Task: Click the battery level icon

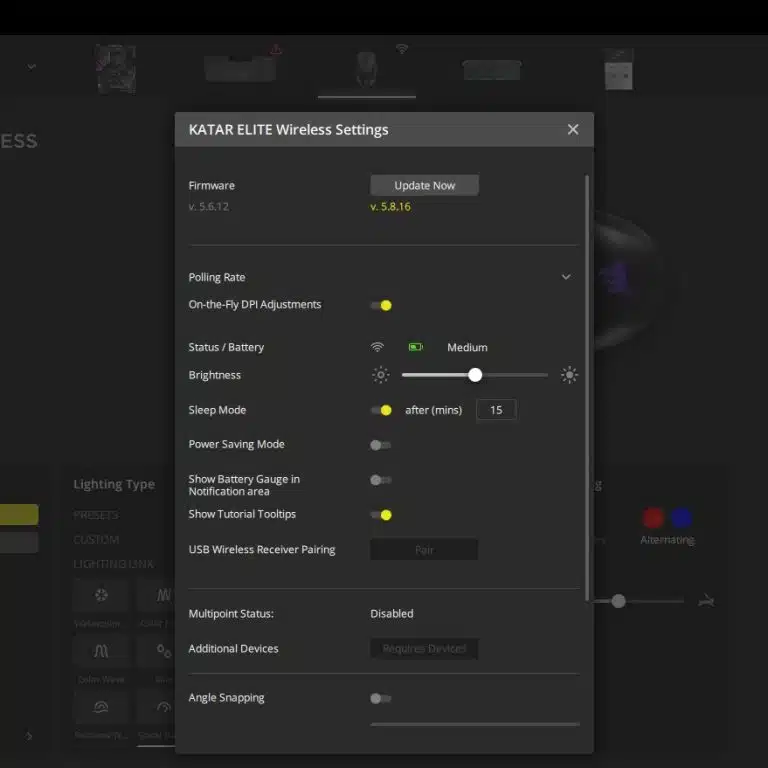Action: click(x=415, y=347)
